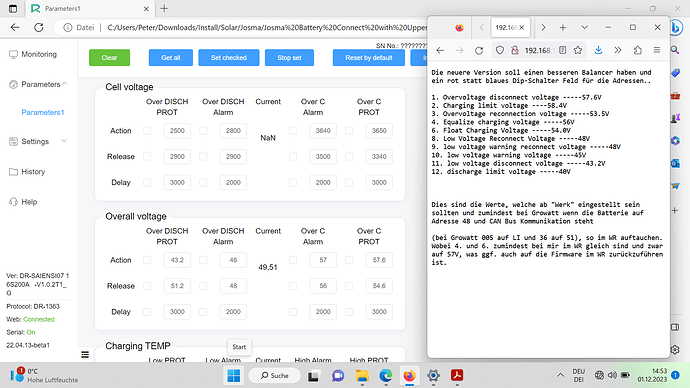Viewport: 690px width, 388px height.
Task: Open the Monitoring page in sidebar
Action: point(33,54)
